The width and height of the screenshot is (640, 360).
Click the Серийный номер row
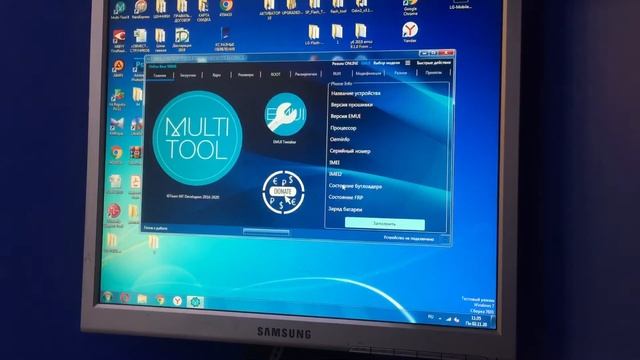[350, 151]
